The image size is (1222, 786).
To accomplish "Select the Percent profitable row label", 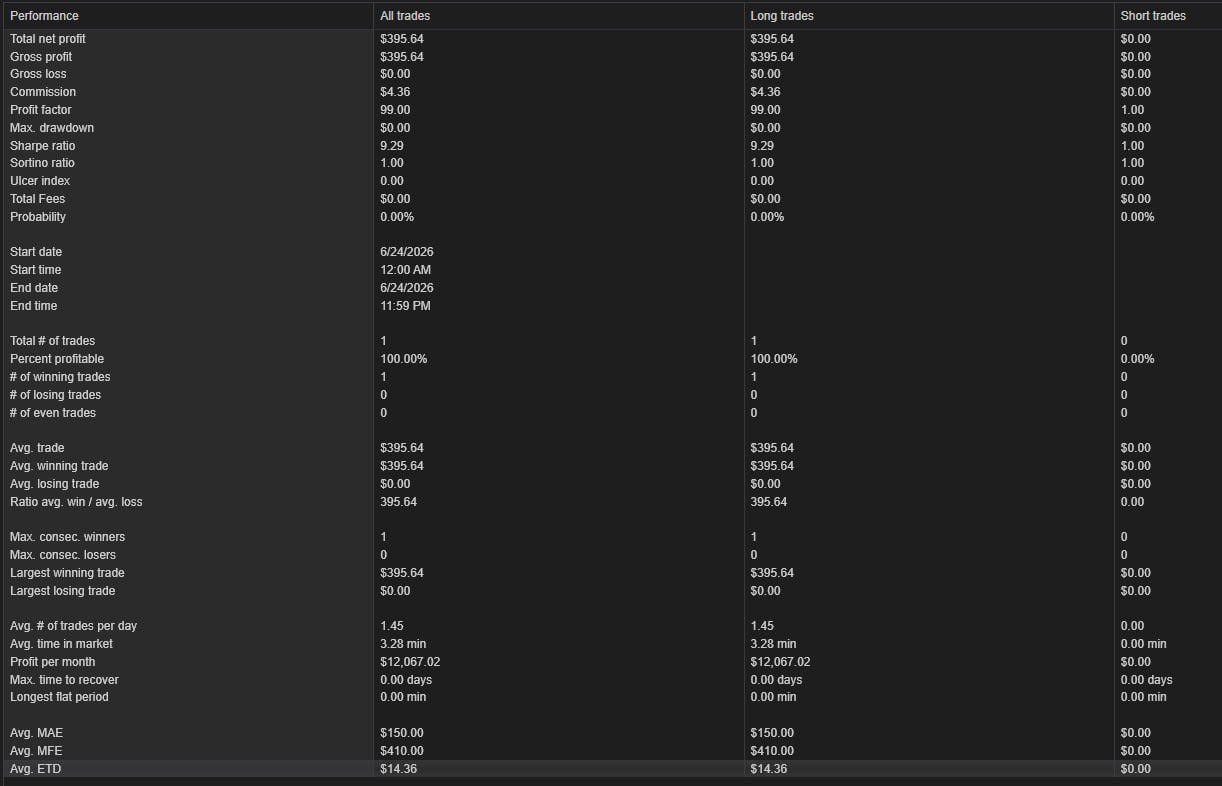I will pyautogui.click(x=57, y=359).
